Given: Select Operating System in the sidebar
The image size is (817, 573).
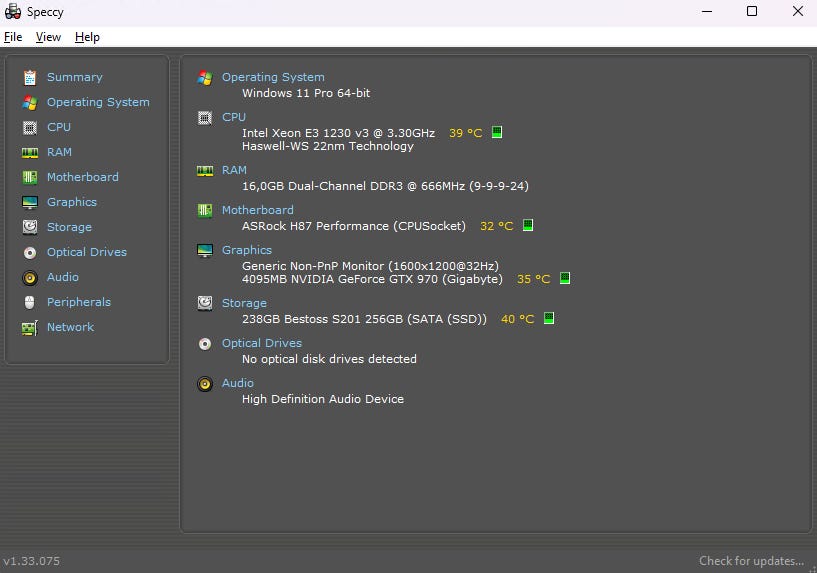Looking at the screenshot, I should [x=98, y=102].
